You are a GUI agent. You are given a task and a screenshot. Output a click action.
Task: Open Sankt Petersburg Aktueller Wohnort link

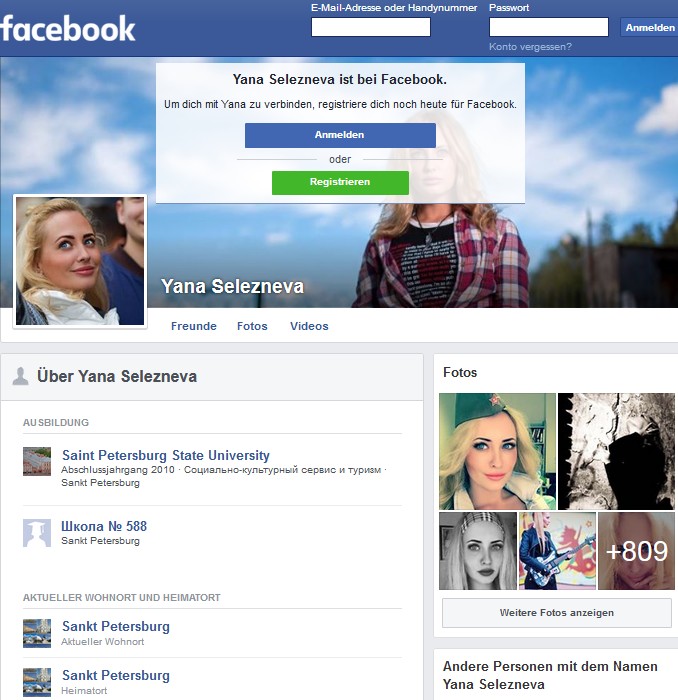[x=116, y=626]
